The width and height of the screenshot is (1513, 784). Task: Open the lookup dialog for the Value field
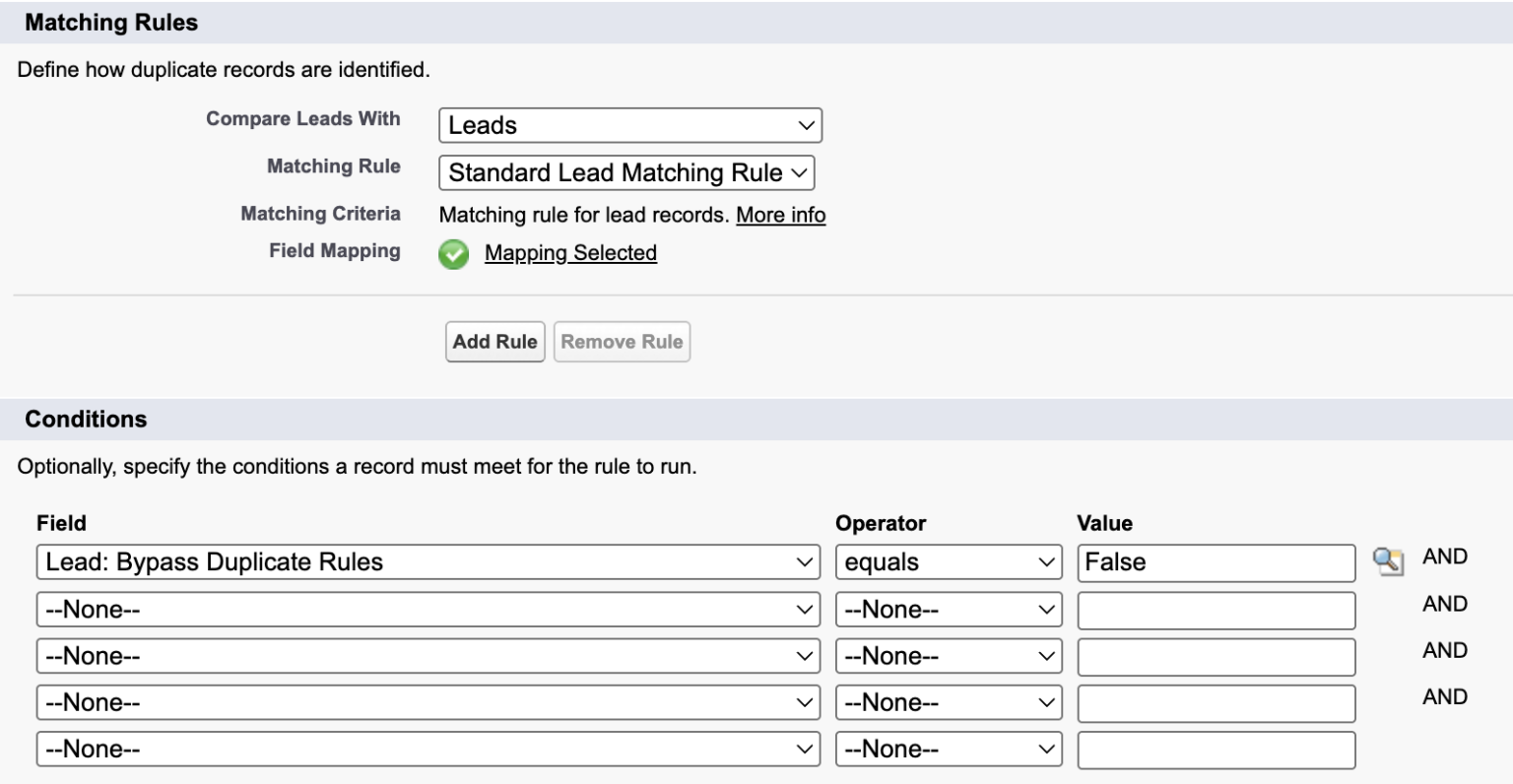1391,561
